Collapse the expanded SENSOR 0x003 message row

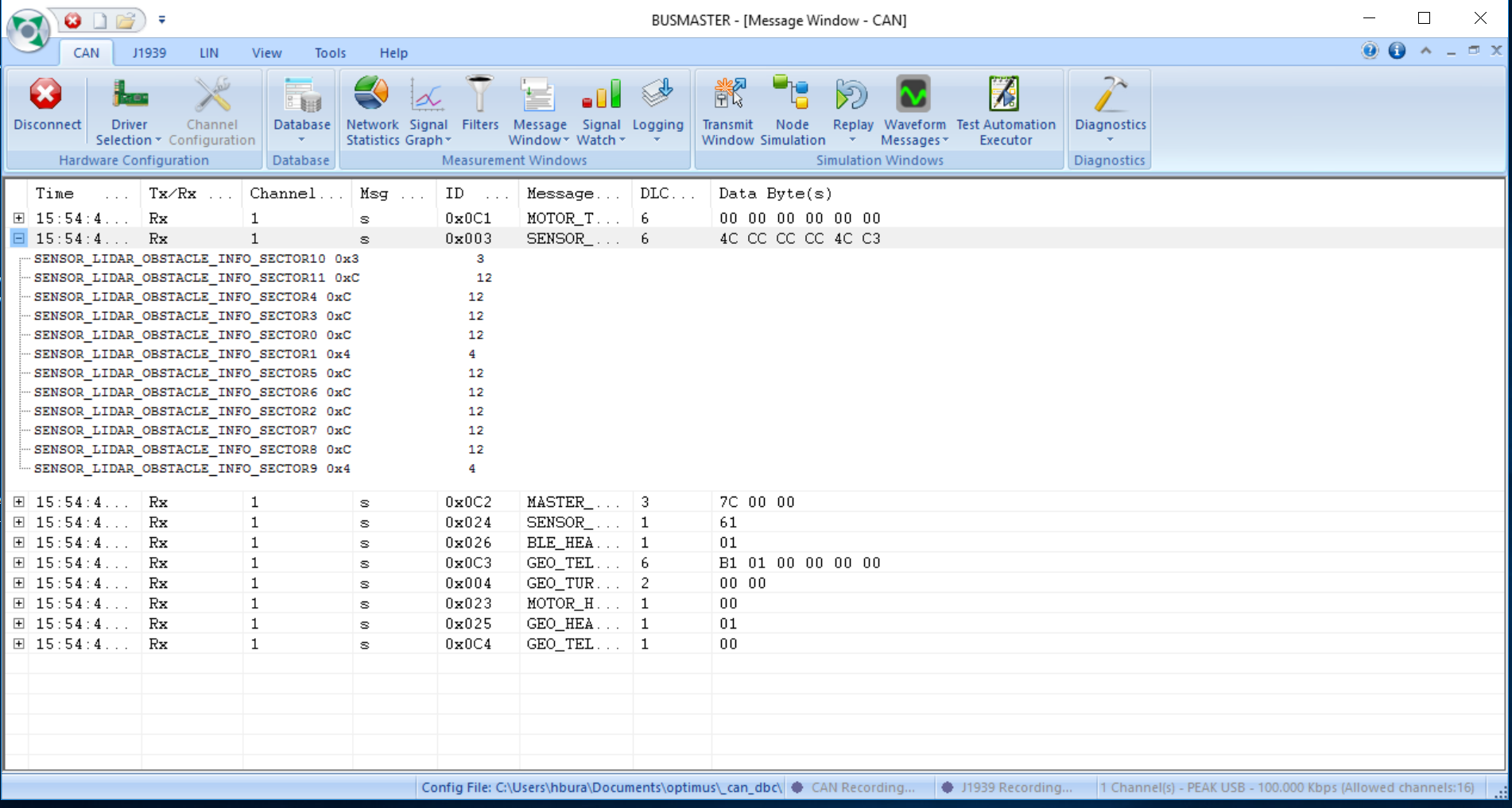tap(19, 238)
